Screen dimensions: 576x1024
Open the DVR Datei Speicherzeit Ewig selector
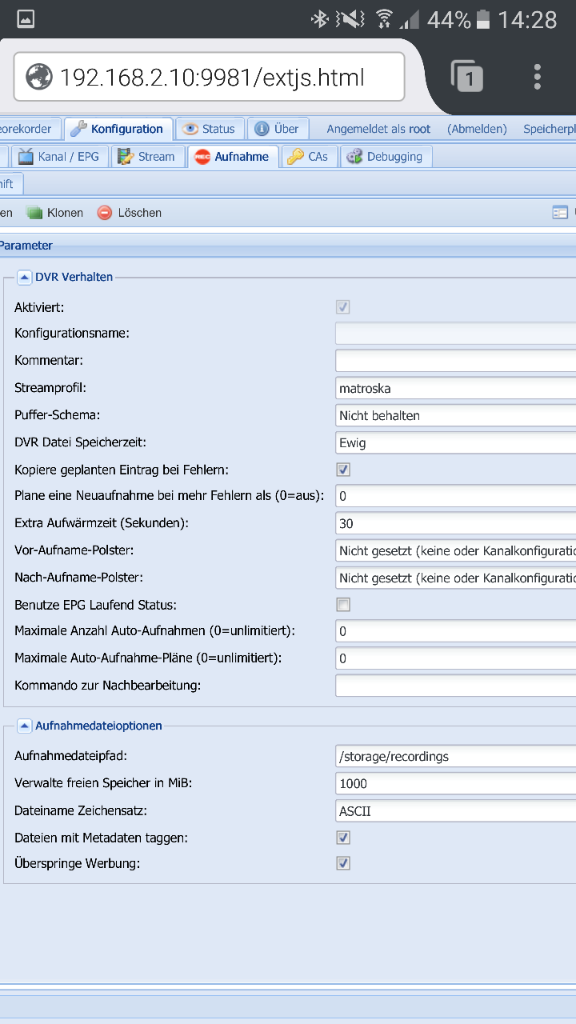pyautogui.click(x=456, y=442)
